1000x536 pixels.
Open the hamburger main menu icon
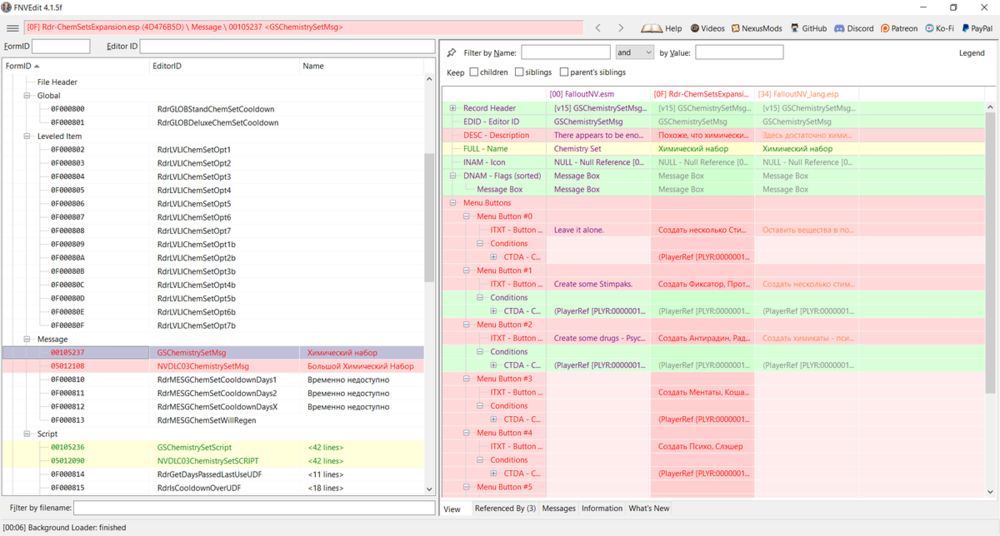(x=12, y=28)
